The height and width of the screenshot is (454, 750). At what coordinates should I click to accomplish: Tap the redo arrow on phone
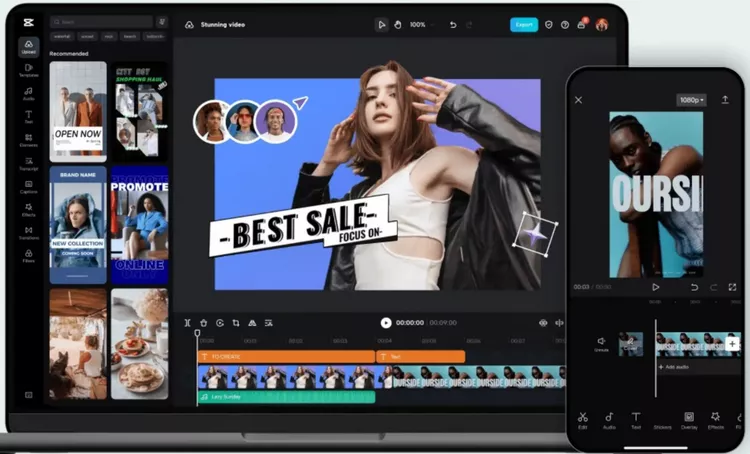[713, 287]
